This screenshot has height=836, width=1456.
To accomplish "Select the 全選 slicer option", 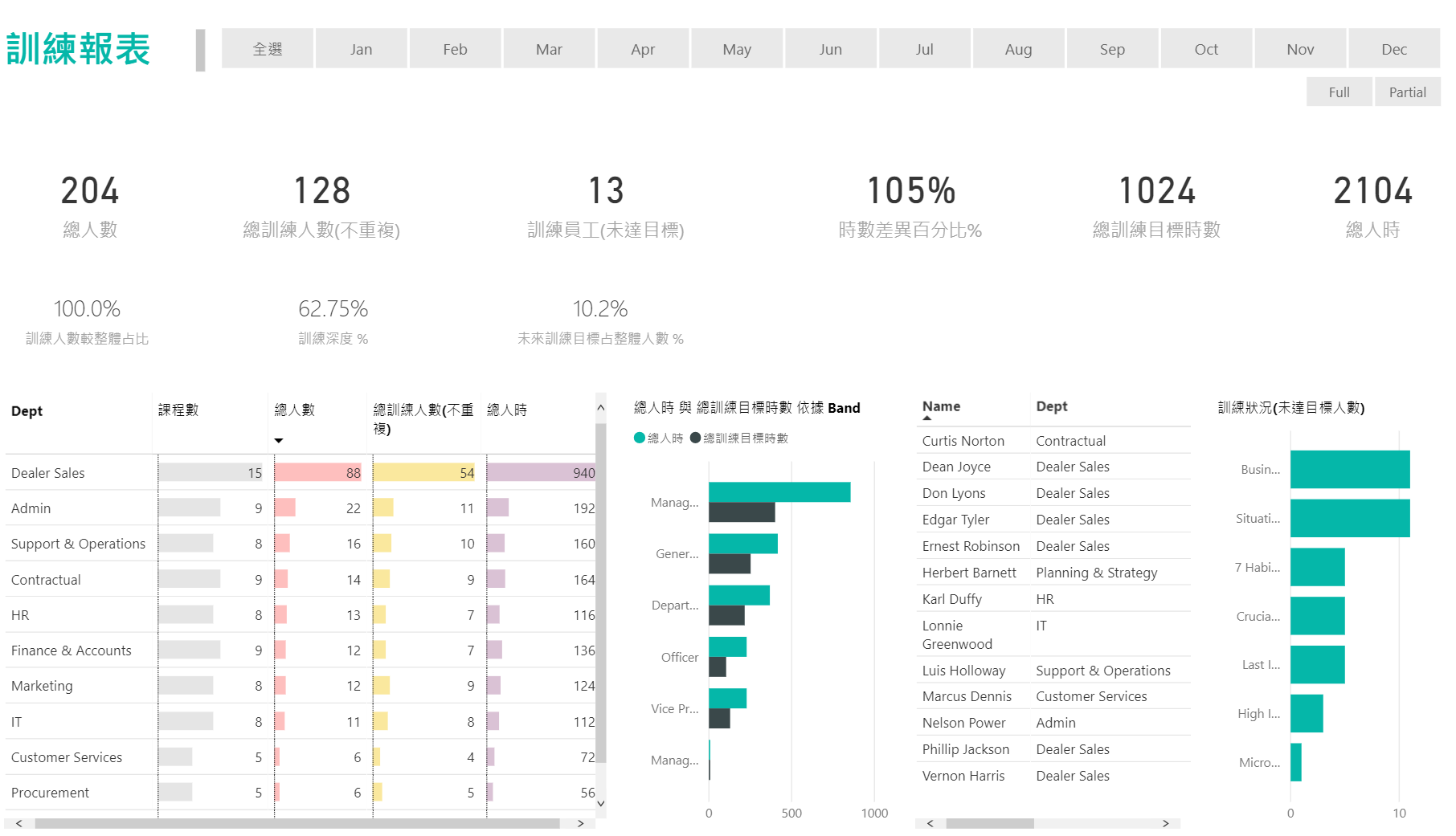I will pyautogui.click(x=268, y=49).
